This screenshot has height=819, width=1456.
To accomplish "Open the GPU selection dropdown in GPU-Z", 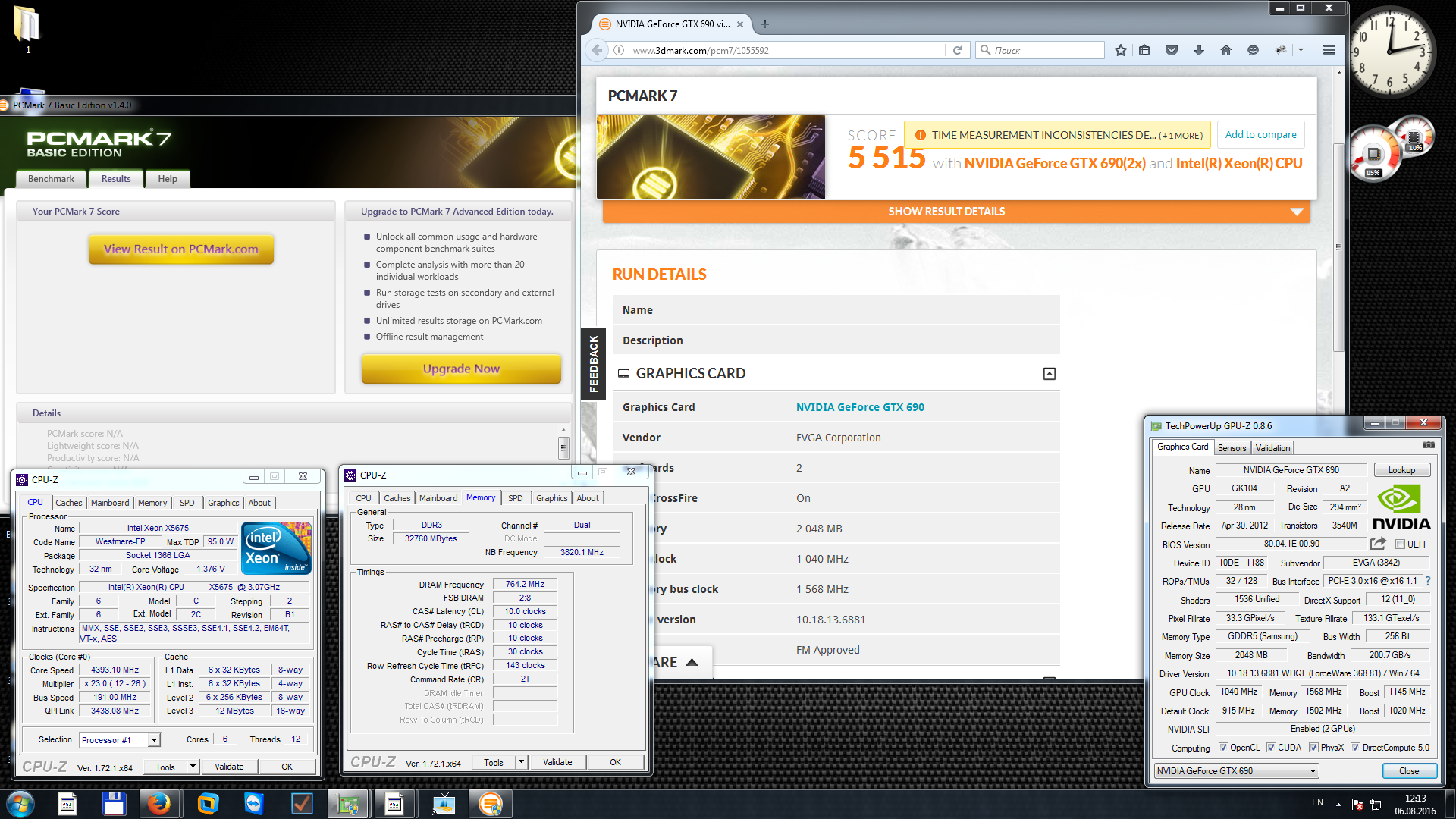I will point(1236,771).
